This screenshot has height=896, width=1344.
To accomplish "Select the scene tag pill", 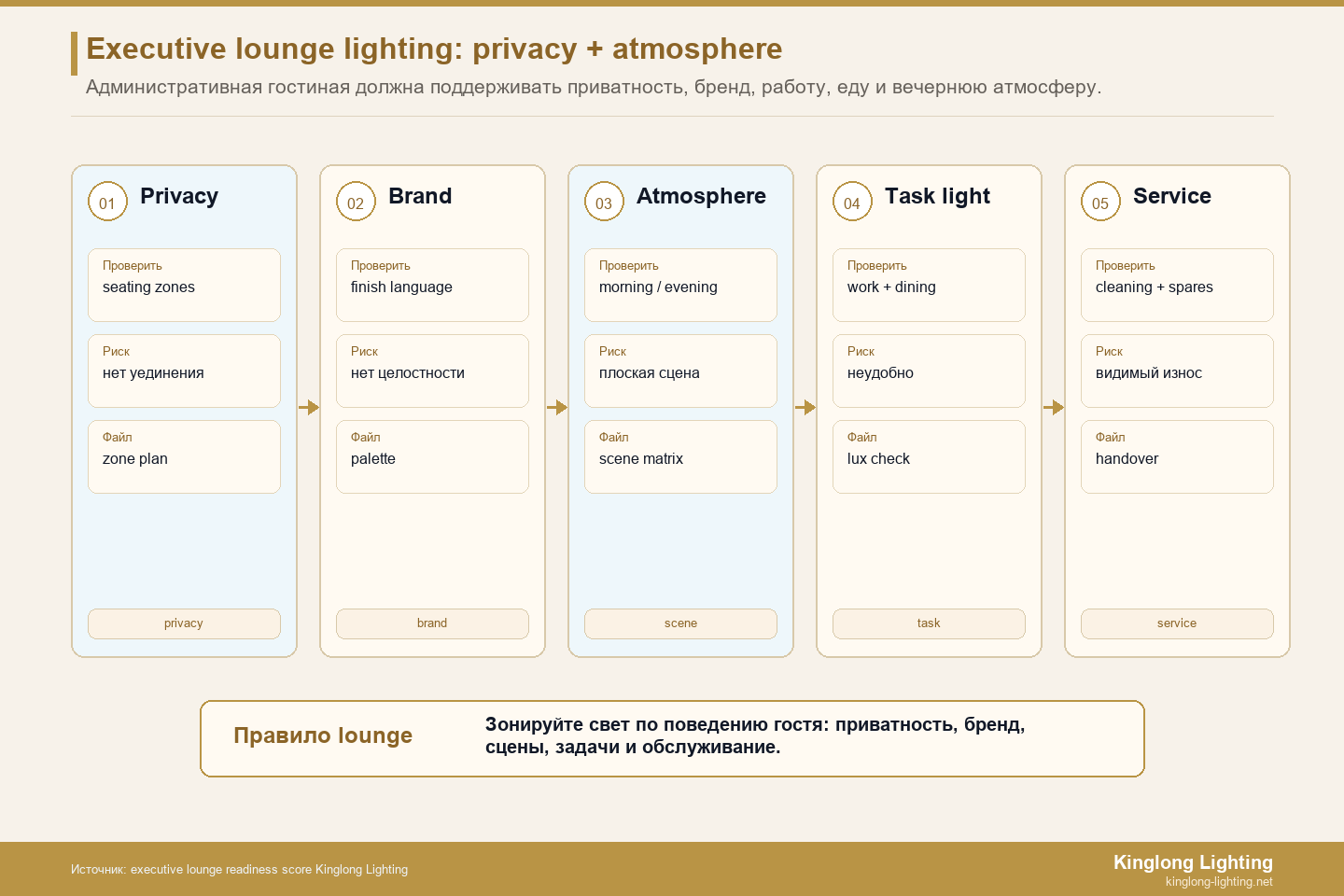I will click(680, 623).
